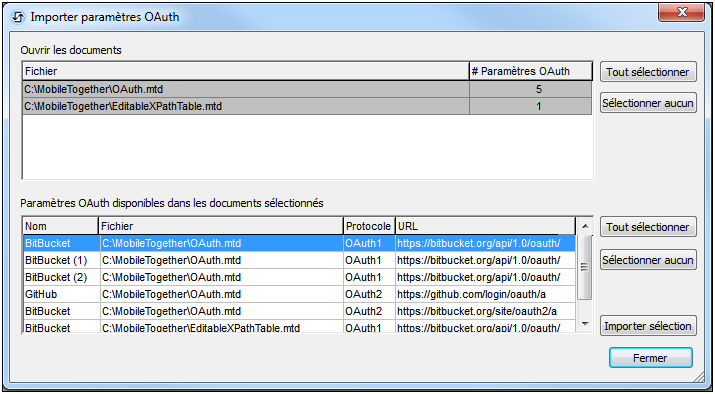715x394 pixels.
Task: Clear parameter selection with lower Sélectionner aucun
Action: pyautogui.click(x=648, y=260)
